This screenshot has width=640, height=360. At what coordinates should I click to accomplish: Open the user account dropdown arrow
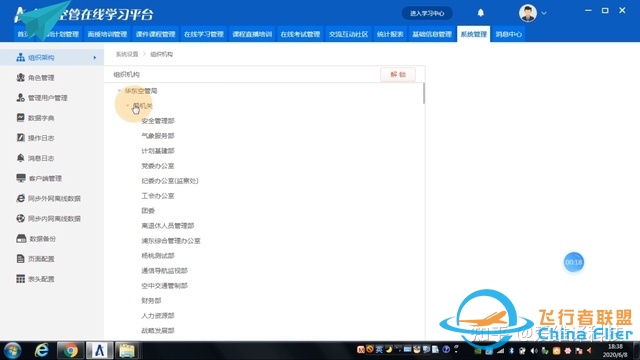point(544,13)
